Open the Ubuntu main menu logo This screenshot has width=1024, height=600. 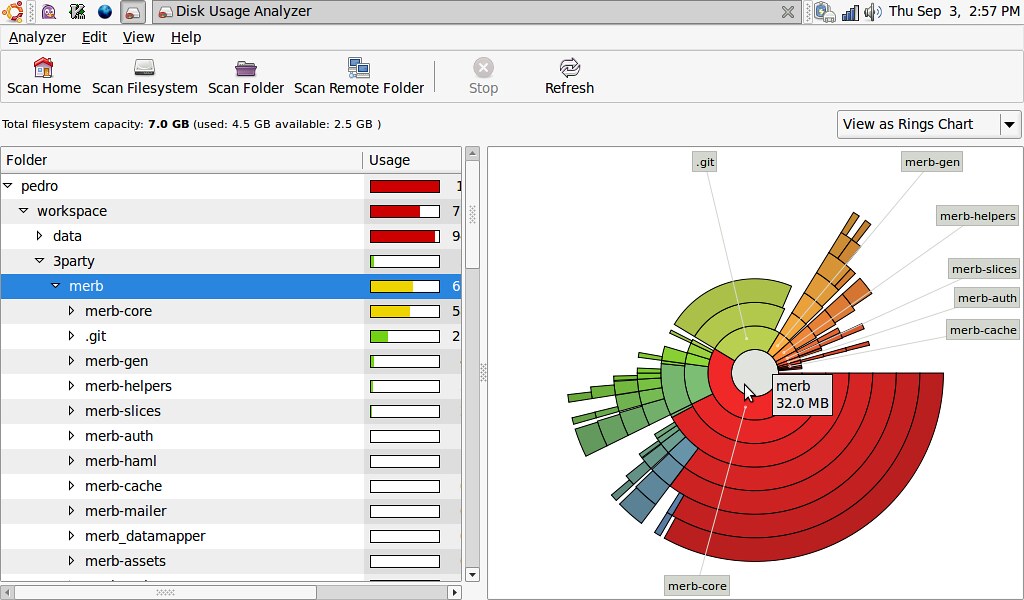click(x=12, y=11)
